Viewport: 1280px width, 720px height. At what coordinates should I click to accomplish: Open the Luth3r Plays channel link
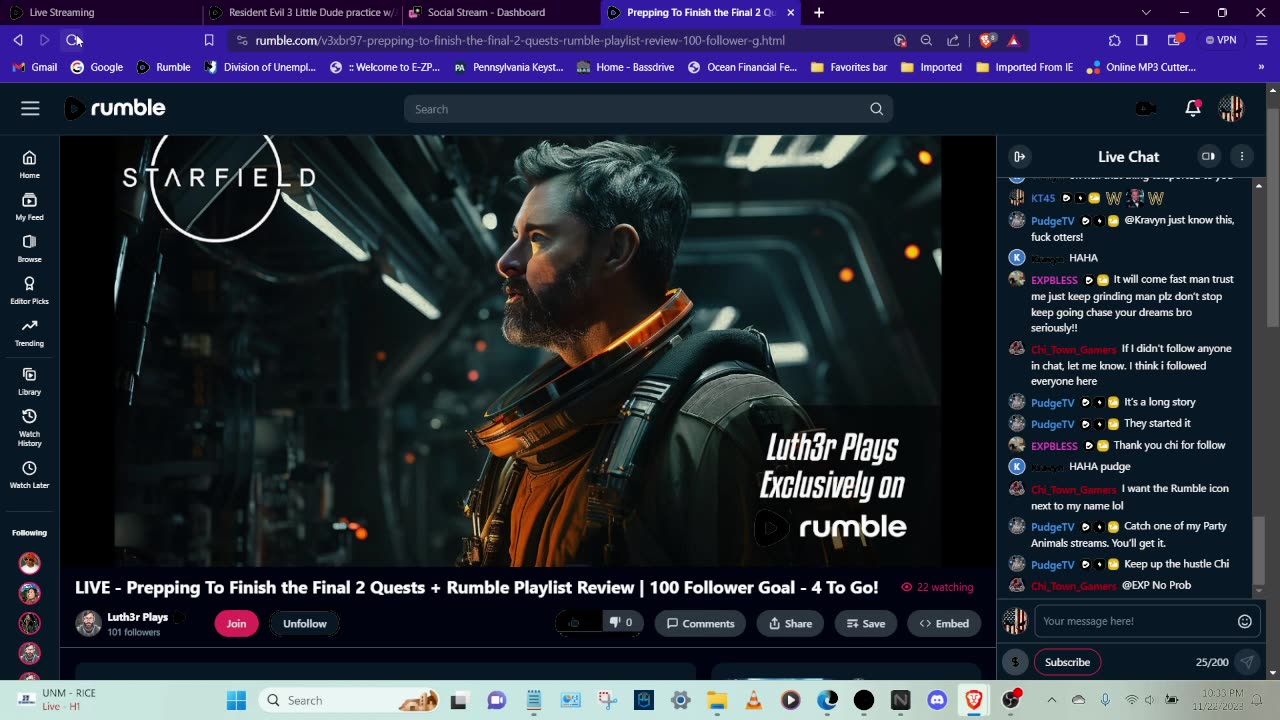point(138,617)
